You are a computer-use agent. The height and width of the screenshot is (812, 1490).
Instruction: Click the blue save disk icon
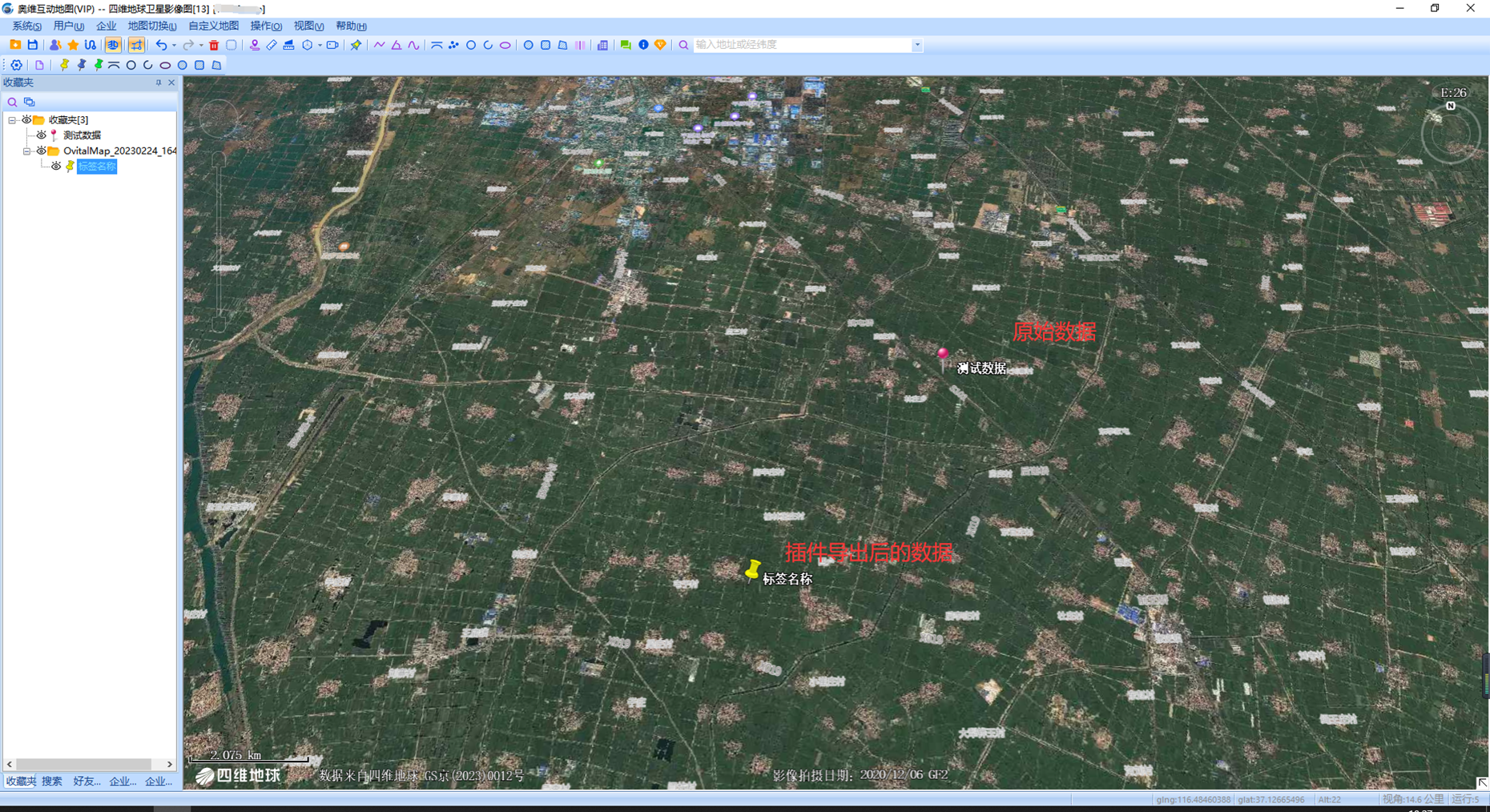click(x=33, y=45)
